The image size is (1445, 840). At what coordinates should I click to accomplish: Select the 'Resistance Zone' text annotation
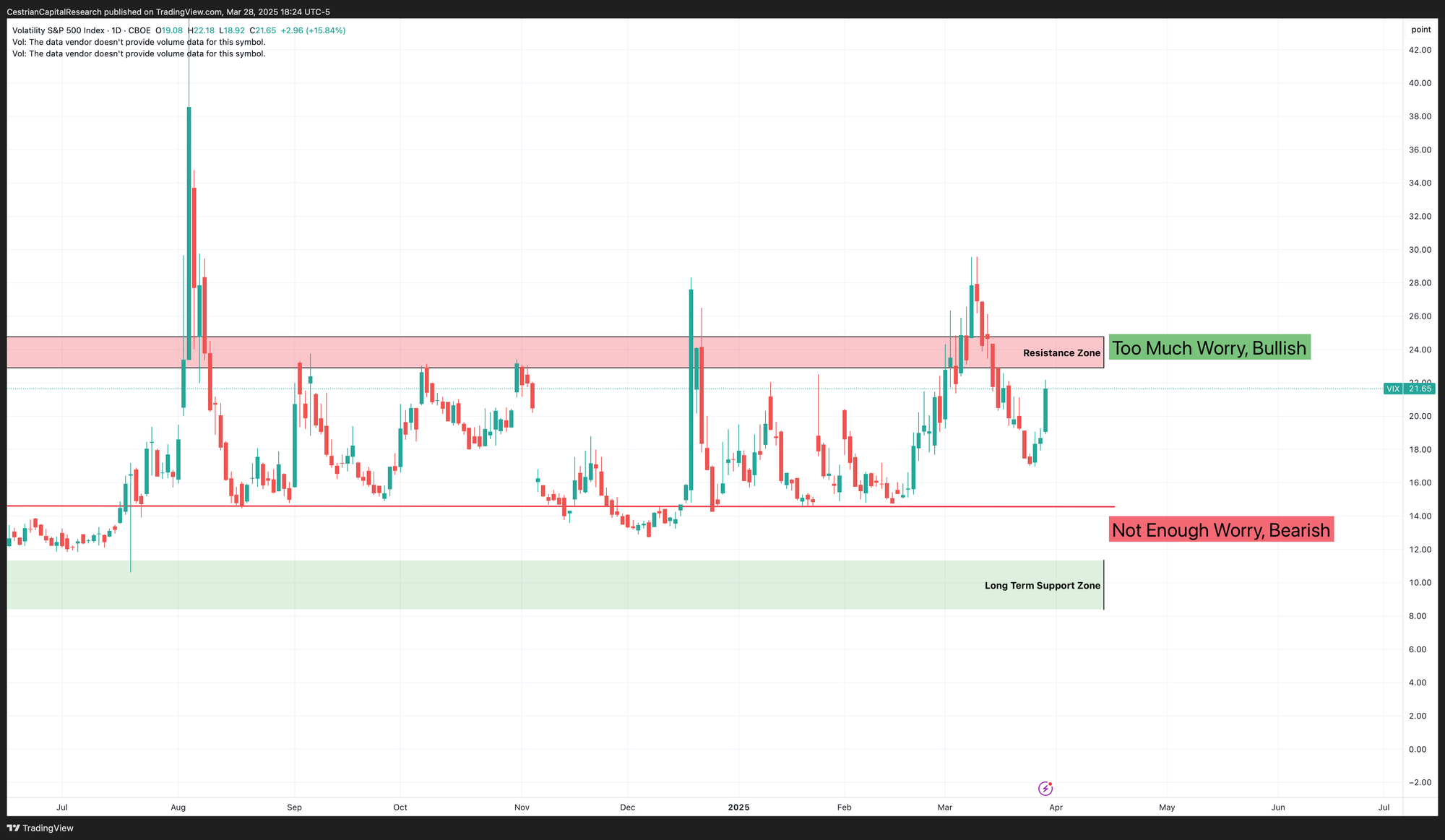click(1061, 353)
